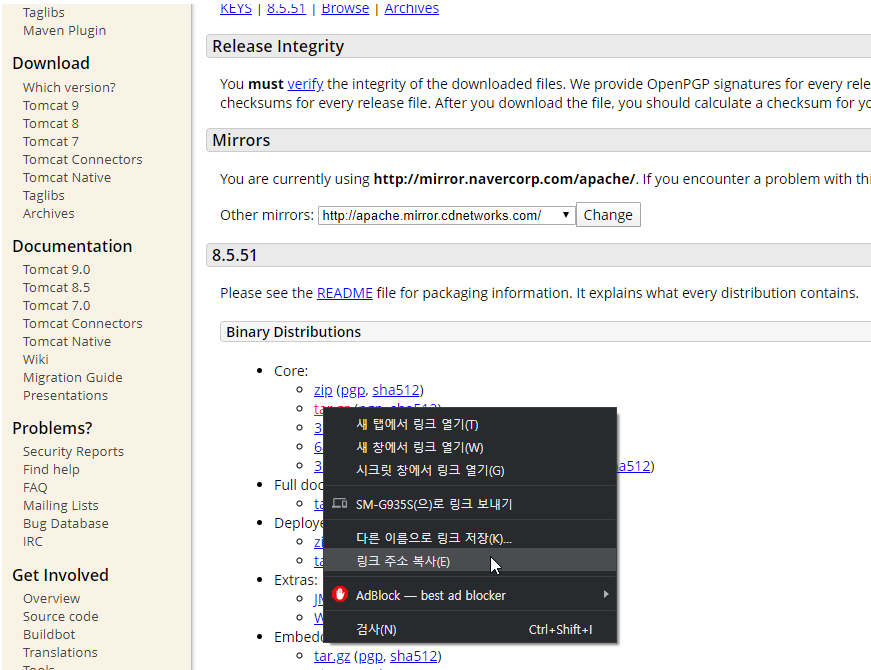This screenshot has height=670, width=871.
Task: Open Tomcat Connectors under Documentation
Action: 83,323
